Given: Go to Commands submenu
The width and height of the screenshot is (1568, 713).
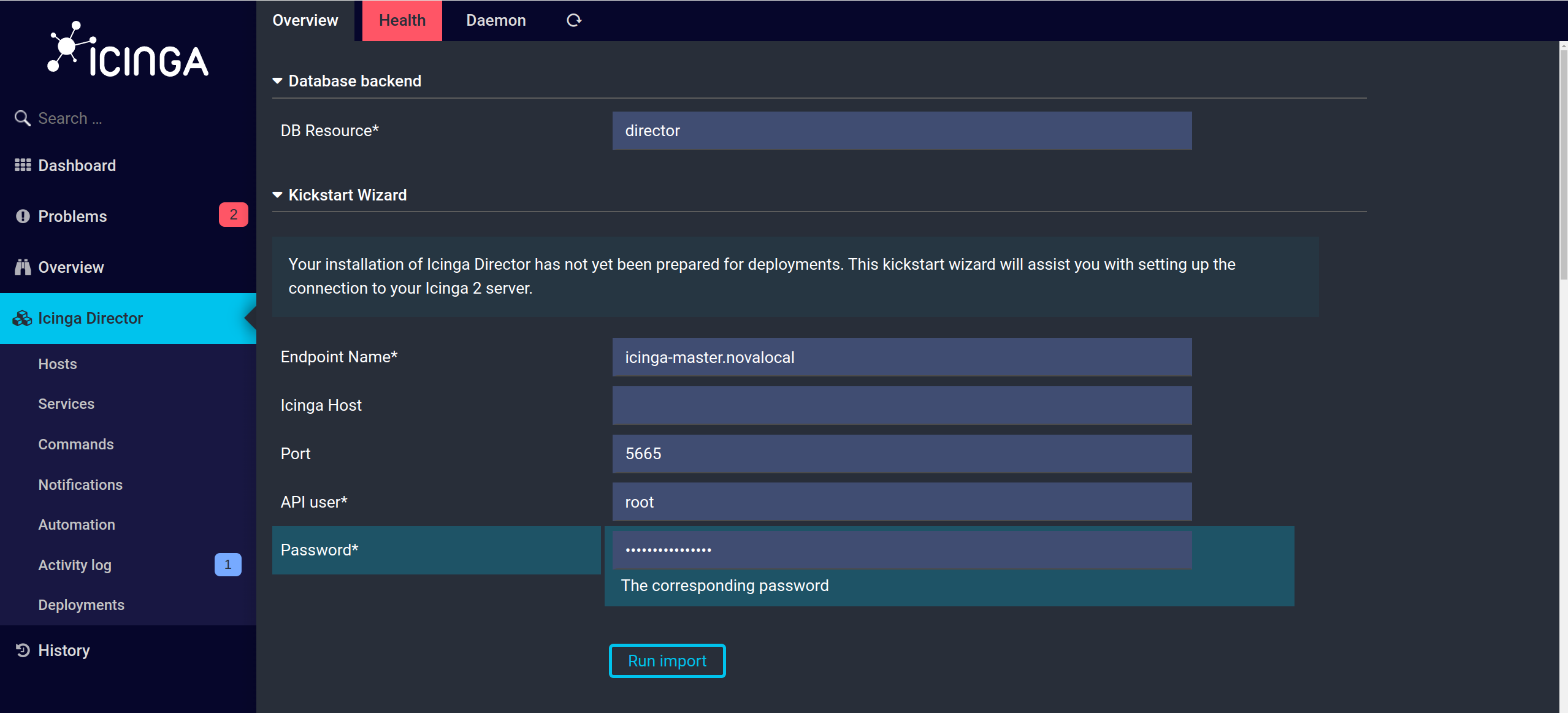Looking at the screenshot, I should point(128,444).
